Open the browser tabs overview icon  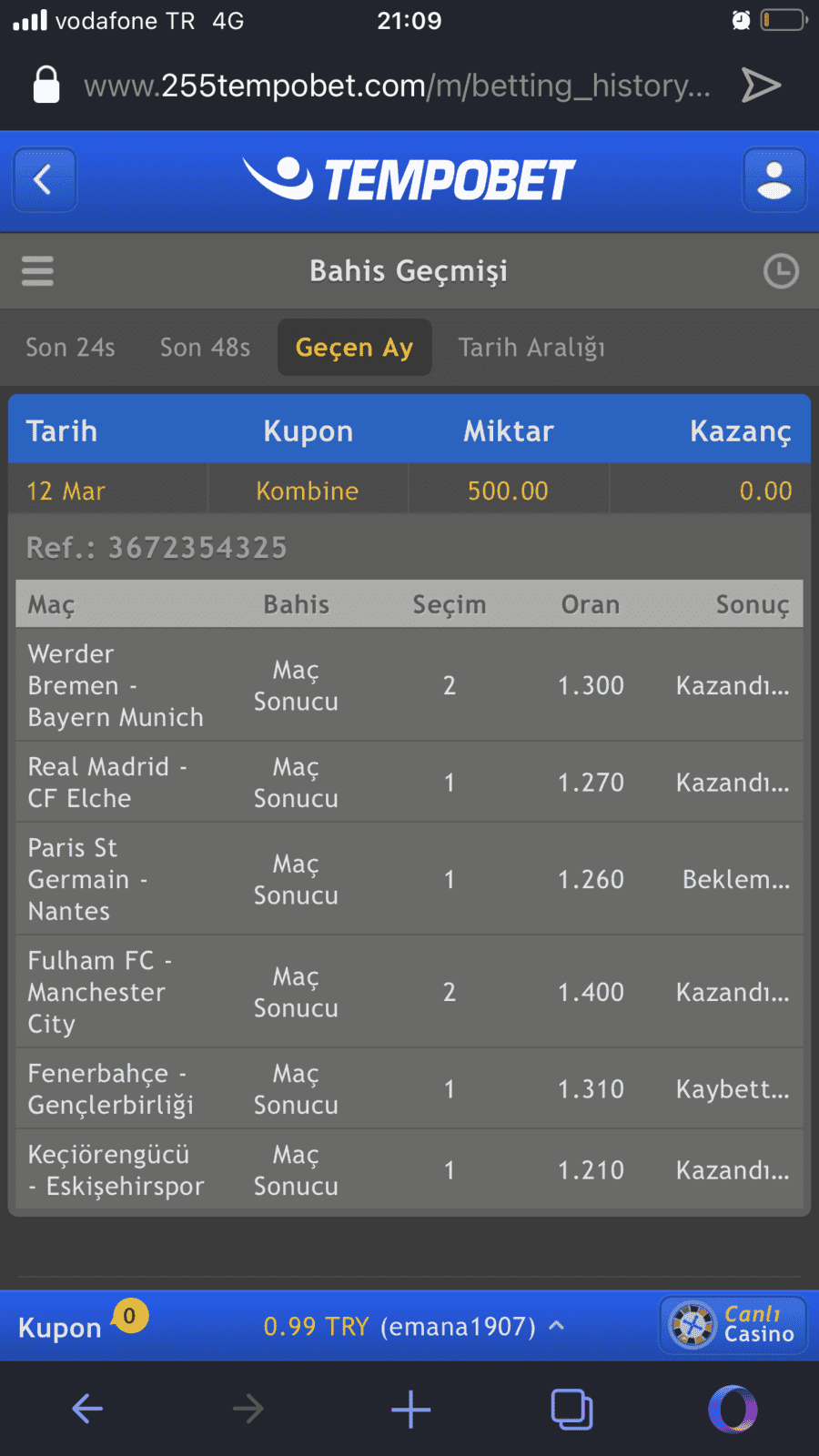571,1409
